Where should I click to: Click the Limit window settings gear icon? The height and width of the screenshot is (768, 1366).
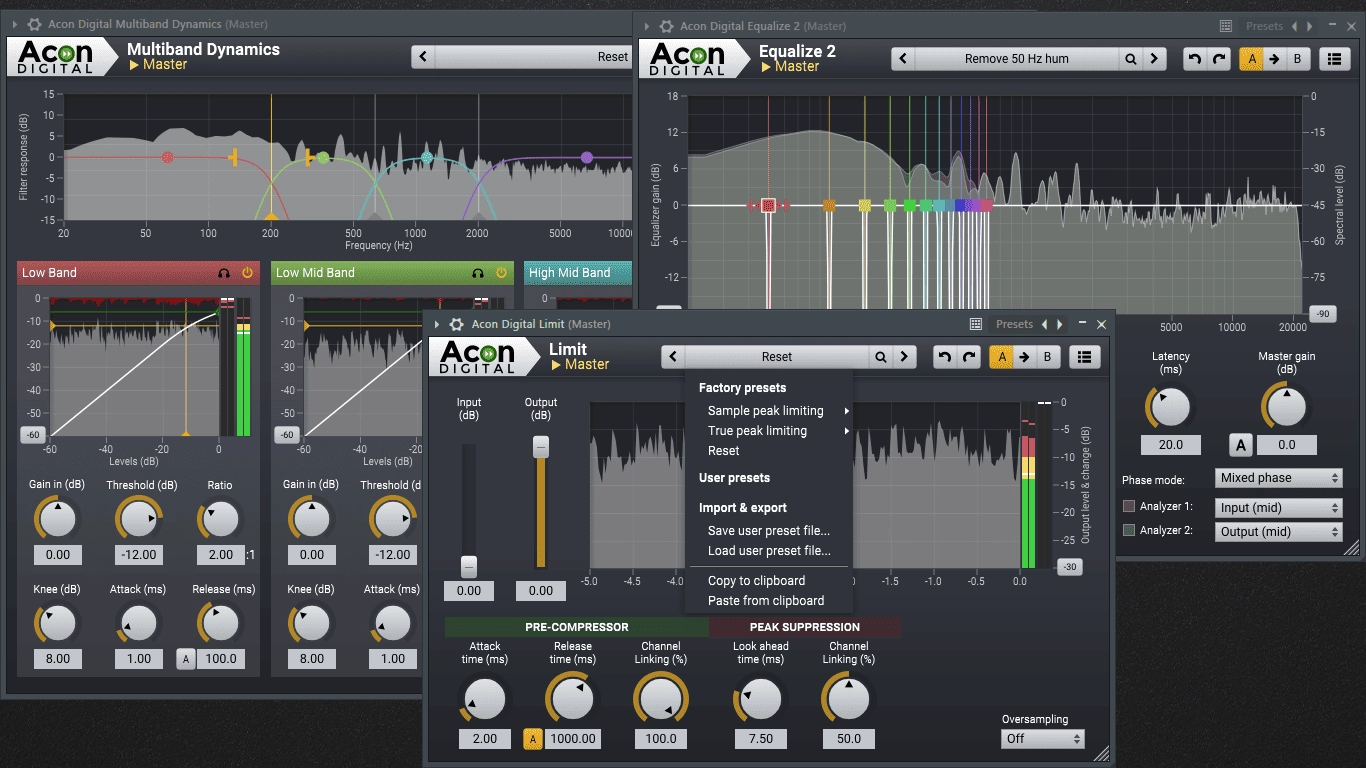pos(456,324)
